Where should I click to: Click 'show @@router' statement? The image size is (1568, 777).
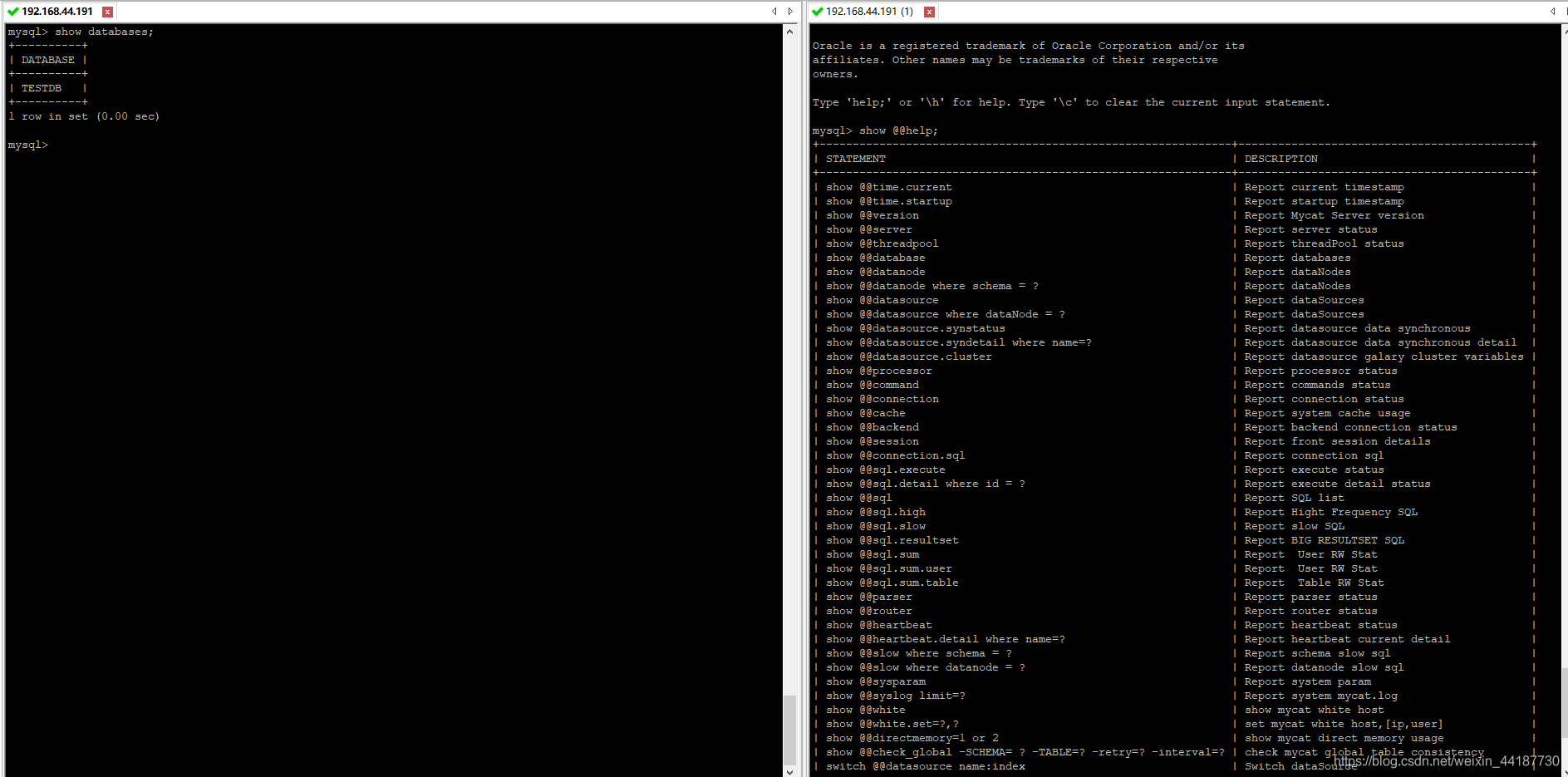tap(869, 611)
